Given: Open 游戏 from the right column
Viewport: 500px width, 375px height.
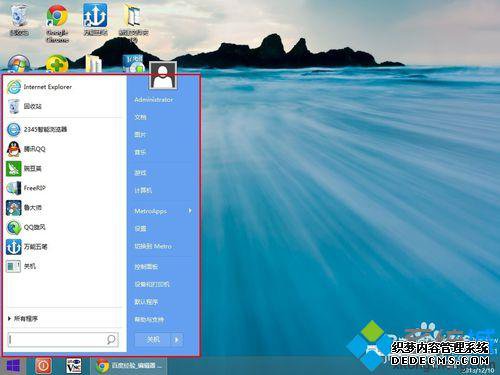Looking at the screenshot, I should click(140, 173).
